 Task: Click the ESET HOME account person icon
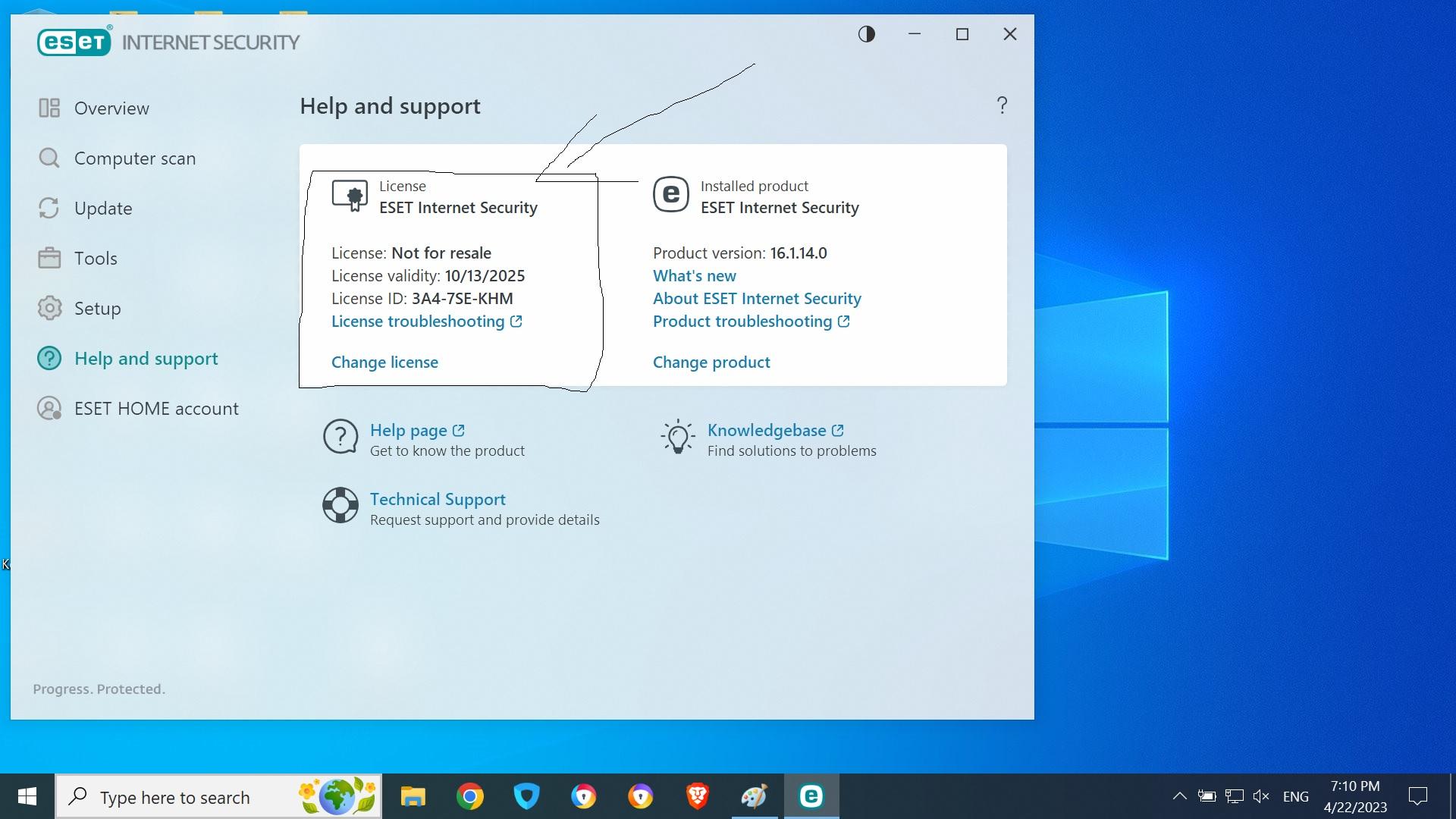tap(49, 409)
